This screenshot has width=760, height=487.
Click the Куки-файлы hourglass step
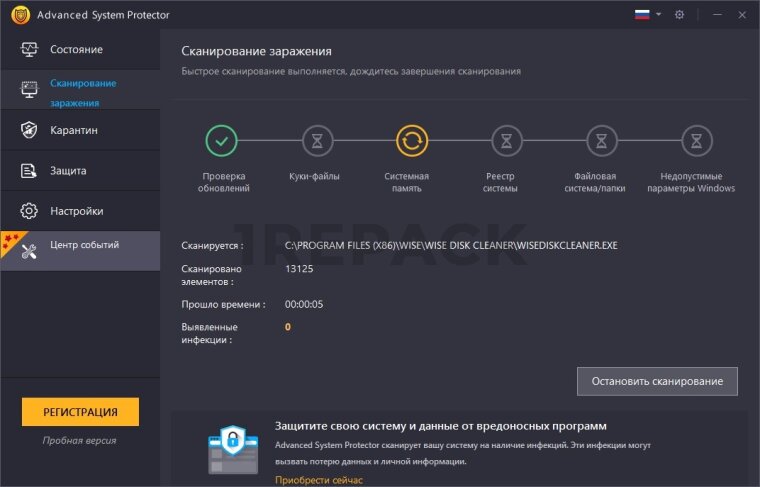click(317, 141)
